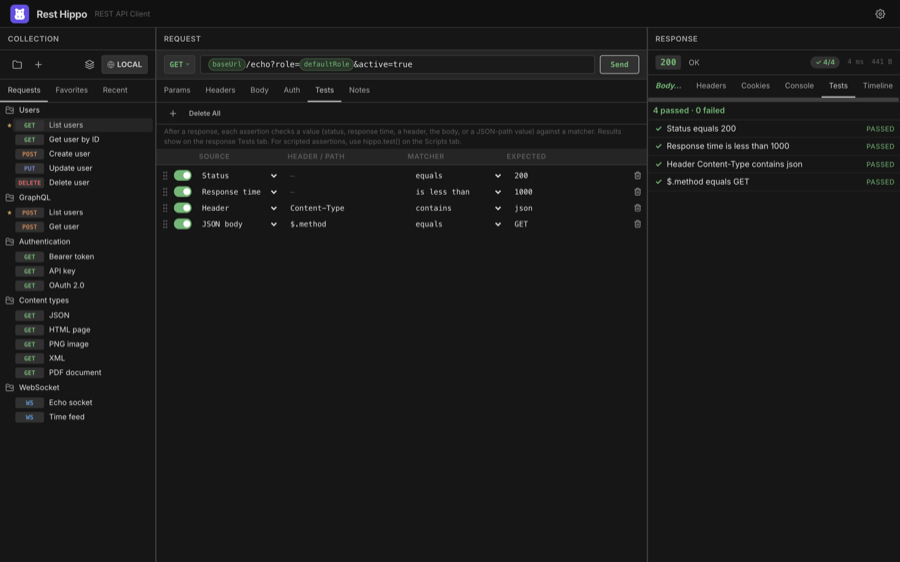
Task: Open source dropdown showing Header
Action: point(239,208)
